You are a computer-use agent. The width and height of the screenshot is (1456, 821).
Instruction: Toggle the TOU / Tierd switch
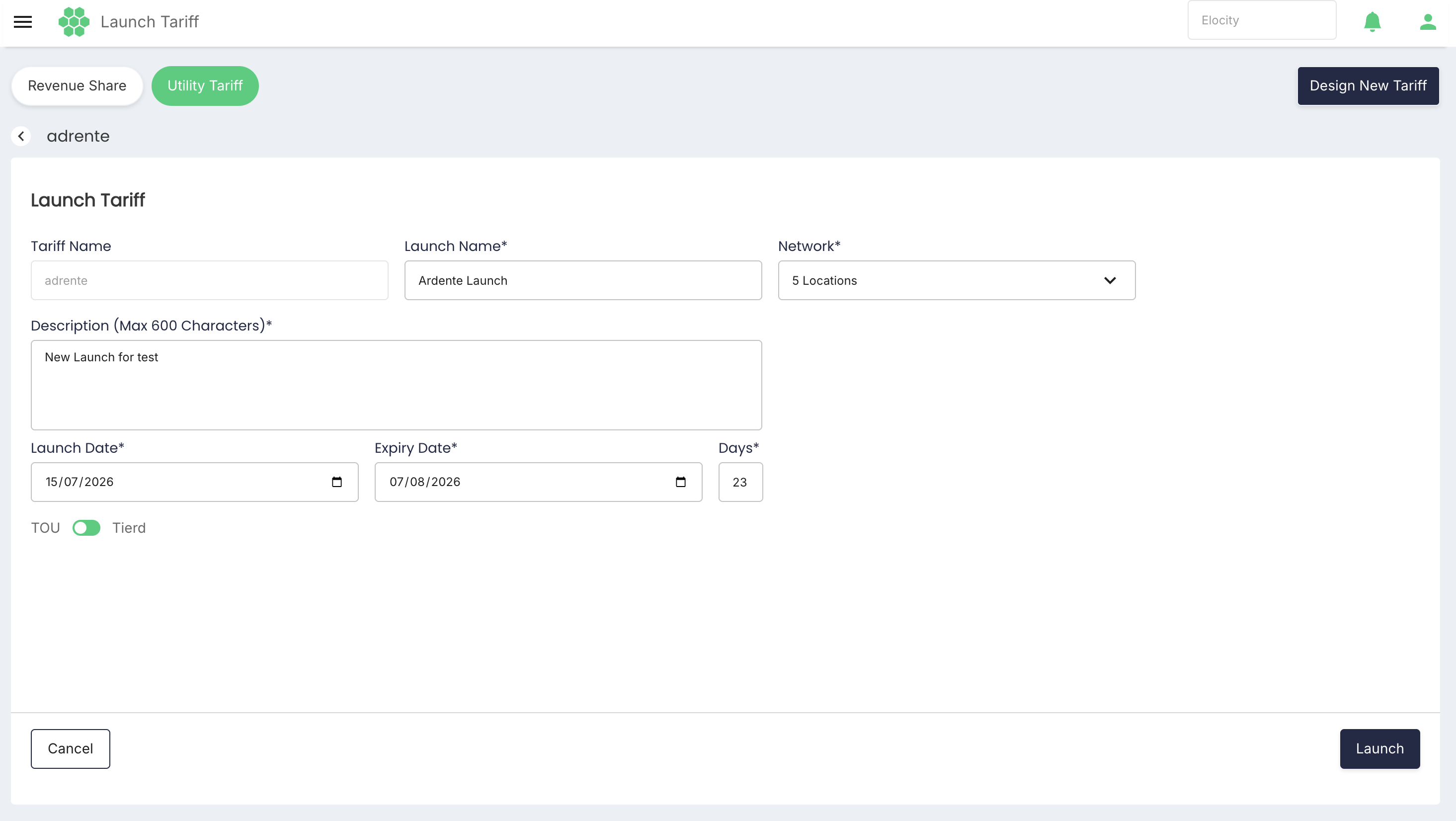coord(86,528)
